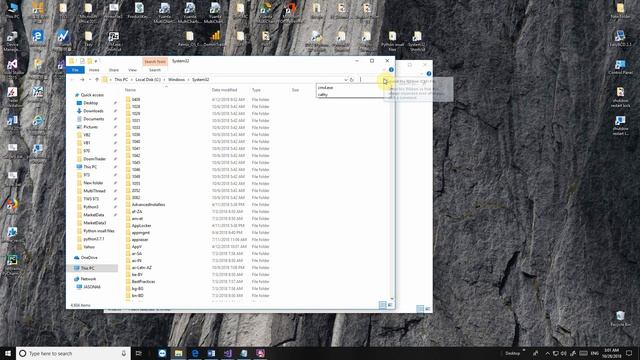Viewport: 640px width, 360px height.
Task: Sort by Name column header
Action: pos(130,90)
